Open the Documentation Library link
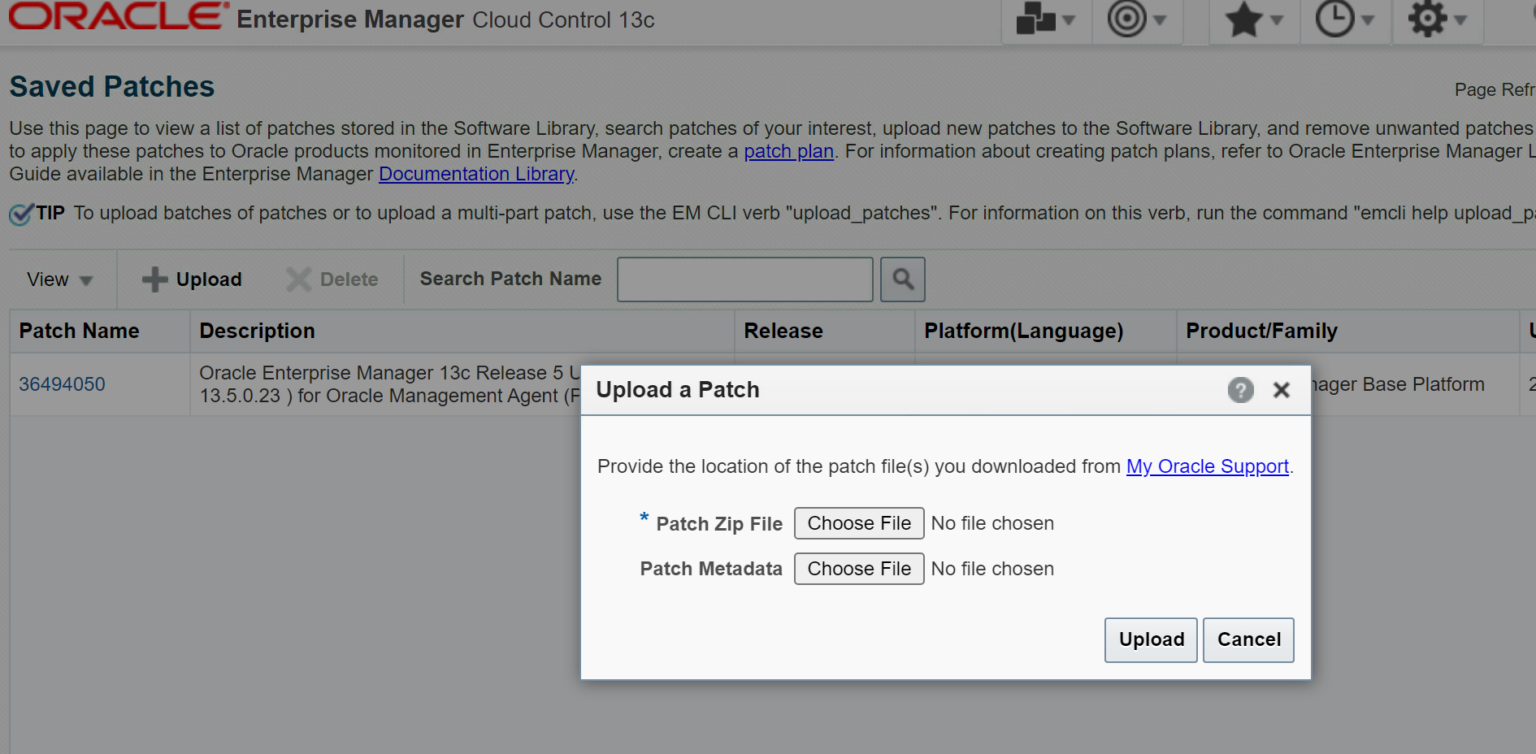The height and width of the screenshot is (754, 1536). click(x=476, y=174)
